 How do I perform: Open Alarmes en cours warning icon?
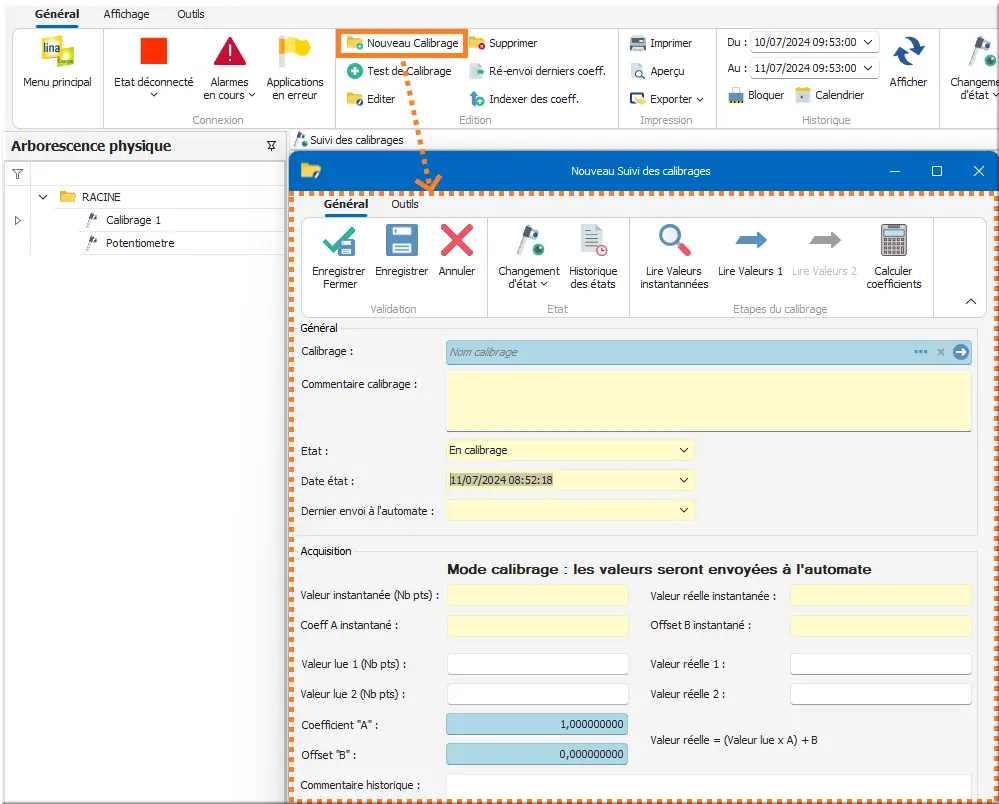tap(229, 52)
